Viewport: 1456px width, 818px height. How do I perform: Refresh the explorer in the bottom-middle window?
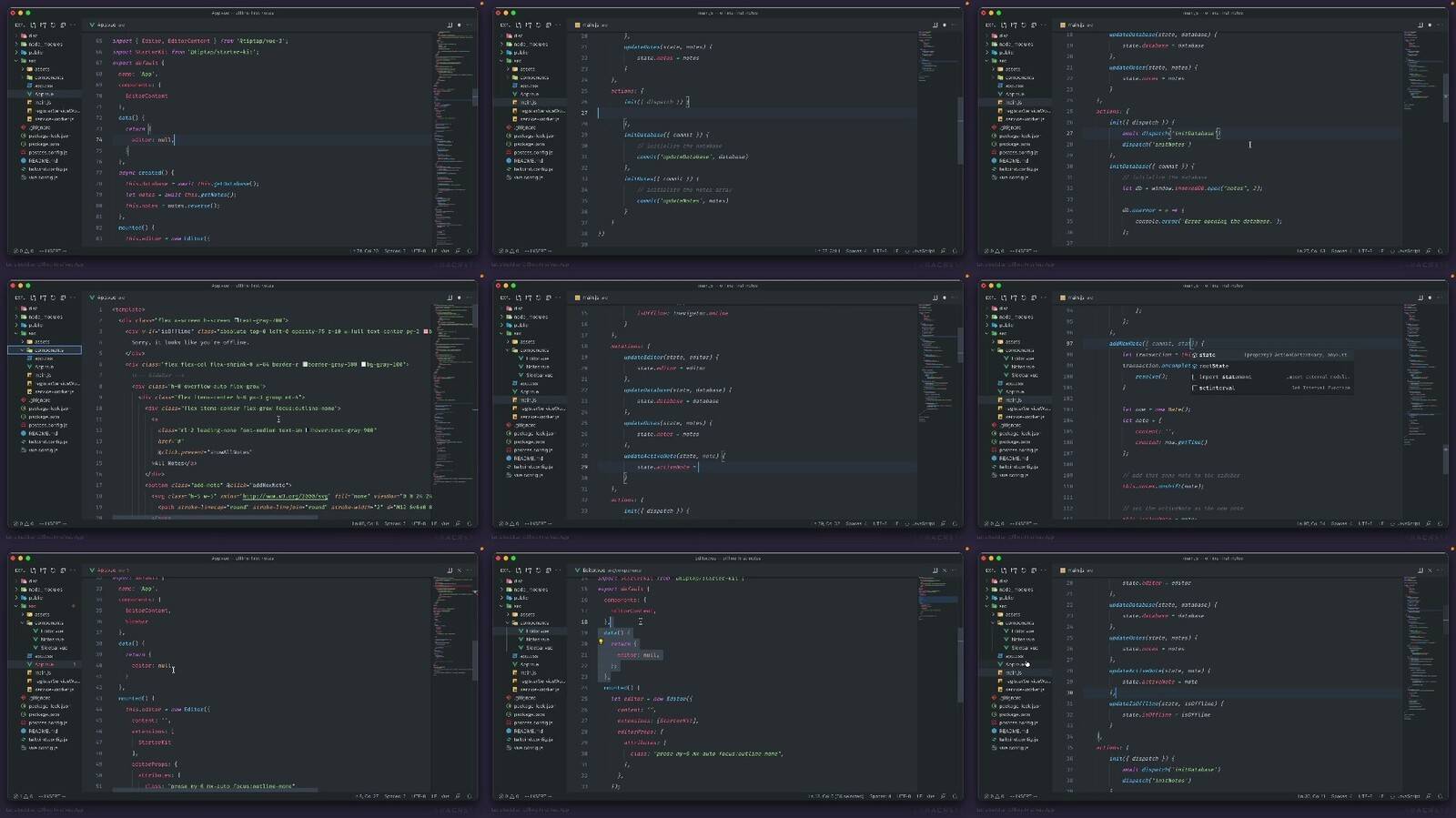click(538, 571)
